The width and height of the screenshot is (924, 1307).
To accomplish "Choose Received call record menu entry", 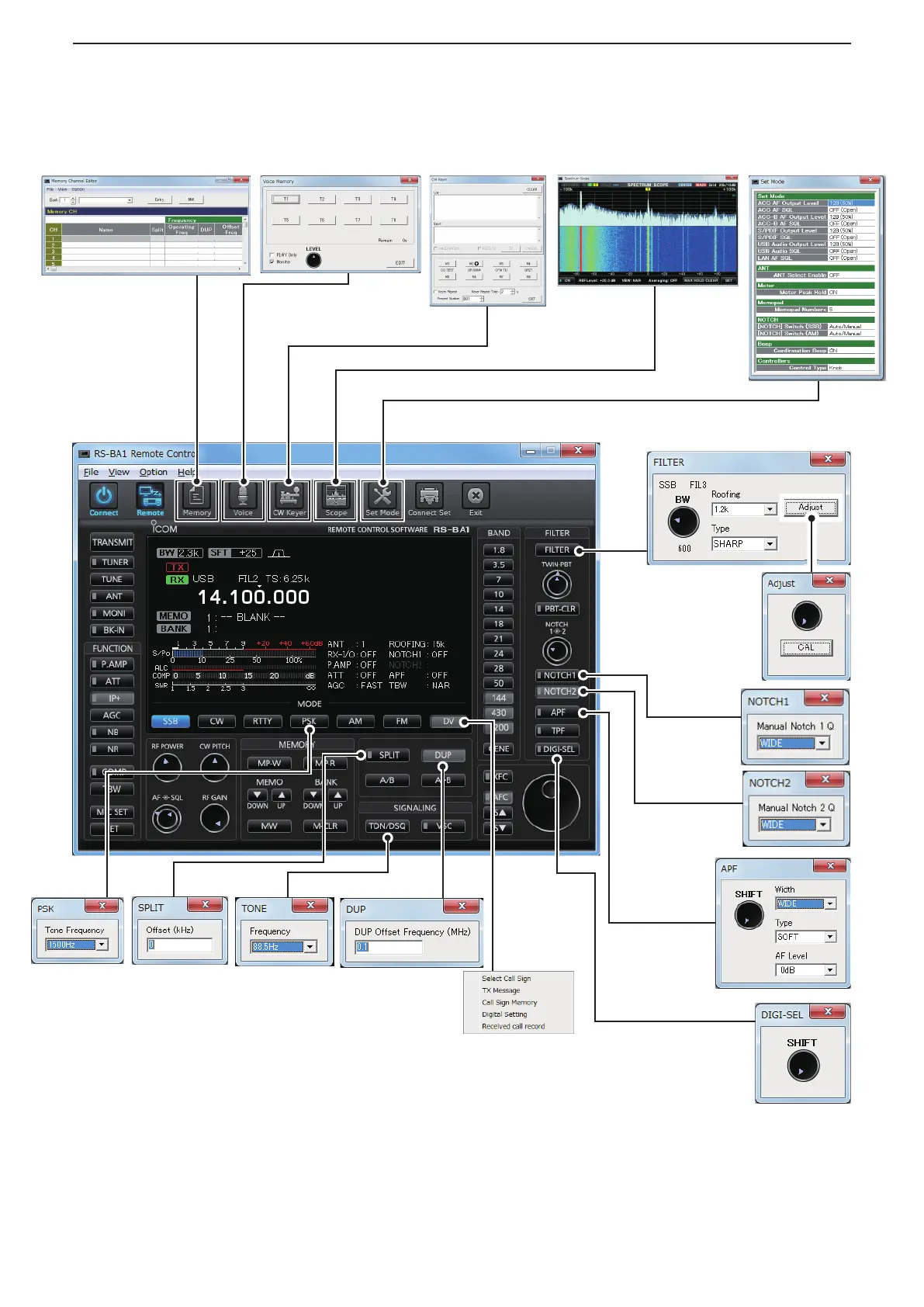I will [513, 1026].
